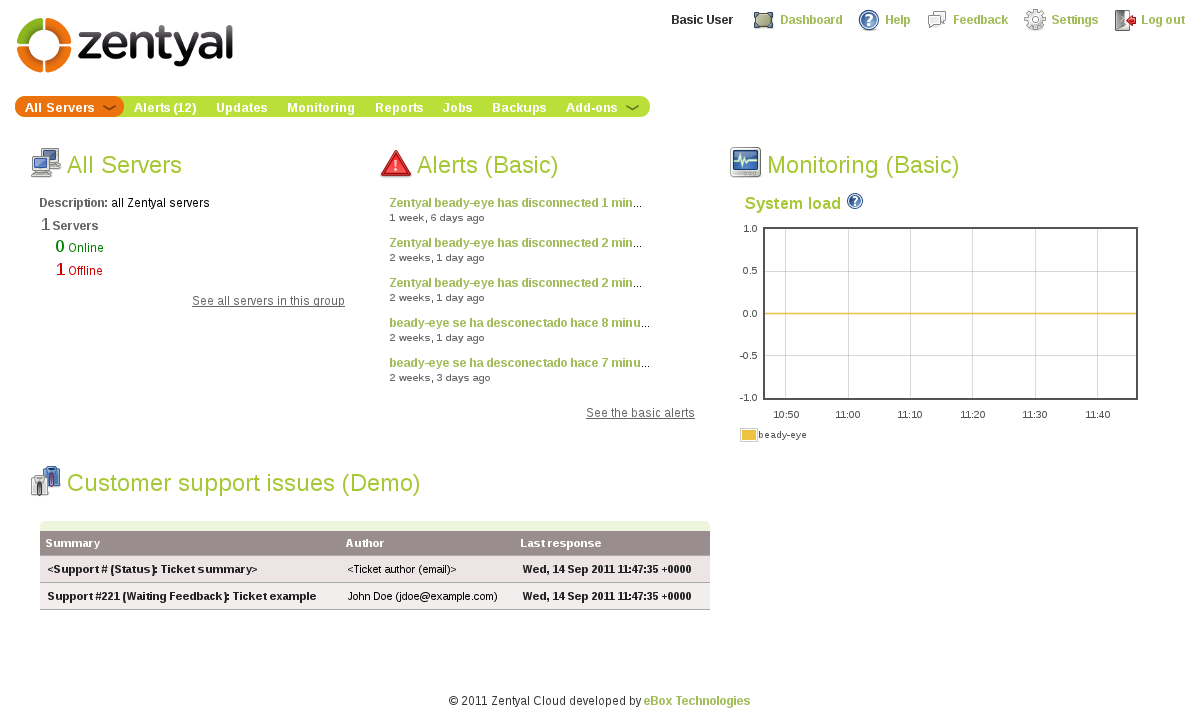Click the Customer support issues icon
1200x711 pixels.
tap(46, 481)
